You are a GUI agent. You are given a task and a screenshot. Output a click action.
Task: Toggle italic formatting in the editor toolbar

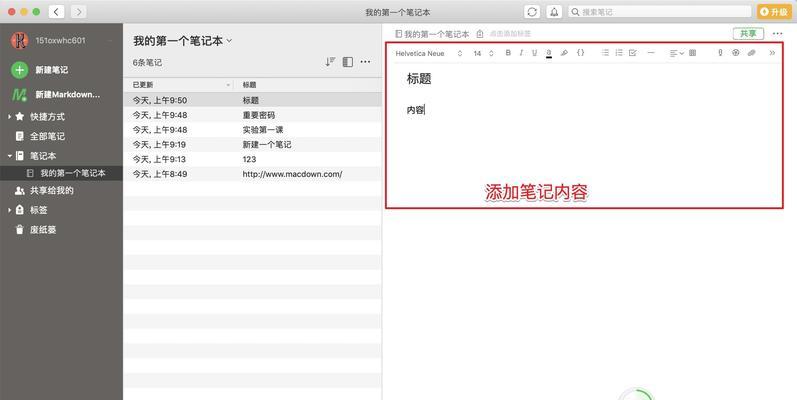tap(521, 53)
